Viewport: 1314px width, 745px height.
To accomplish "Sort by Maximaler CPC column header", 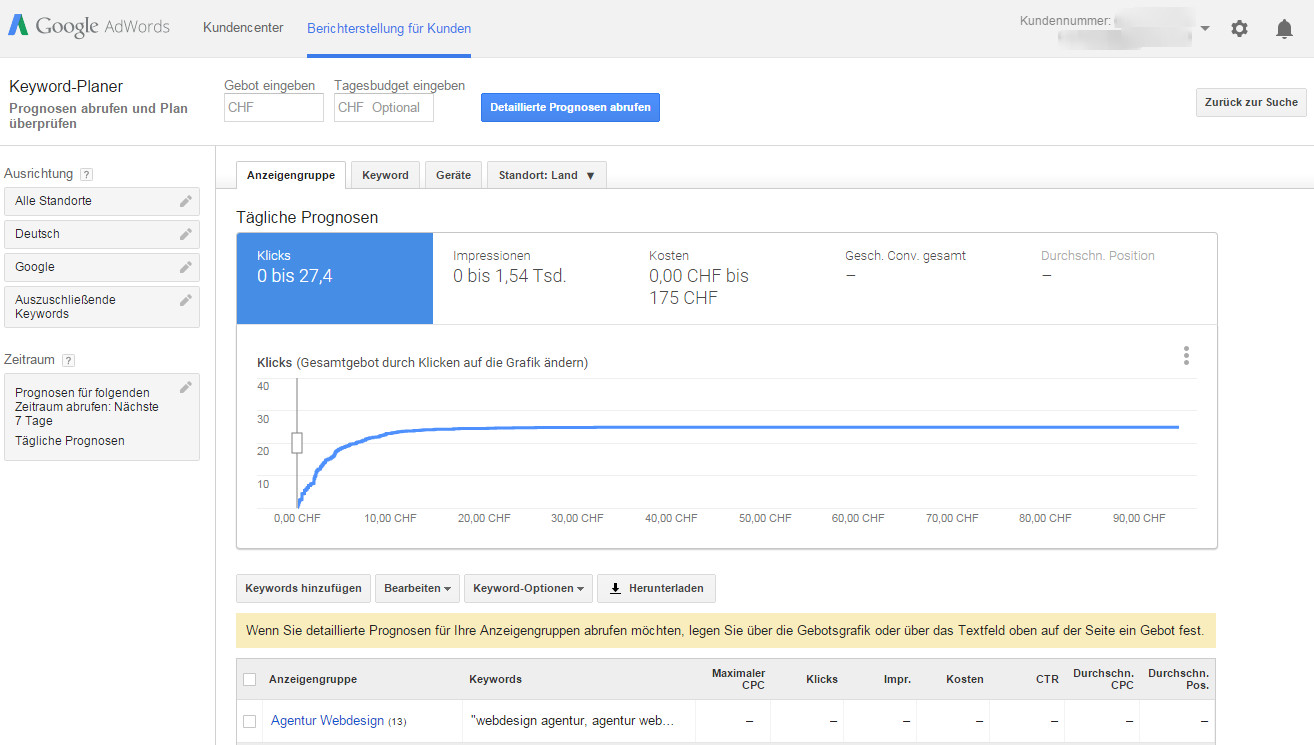I will click(x=739, y=679).
